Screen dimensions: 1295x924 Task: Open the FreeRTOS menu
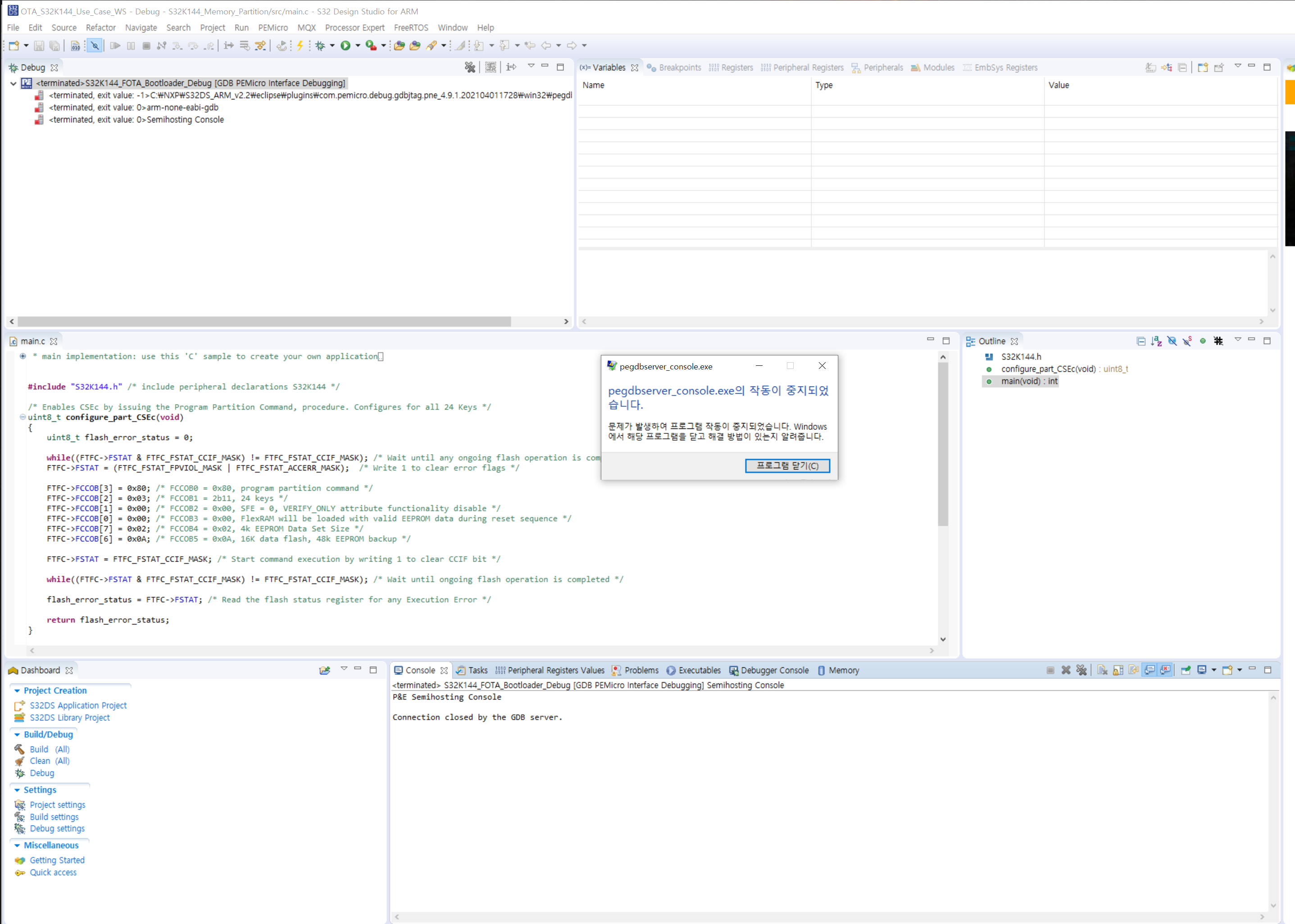(x=411, y=27)
